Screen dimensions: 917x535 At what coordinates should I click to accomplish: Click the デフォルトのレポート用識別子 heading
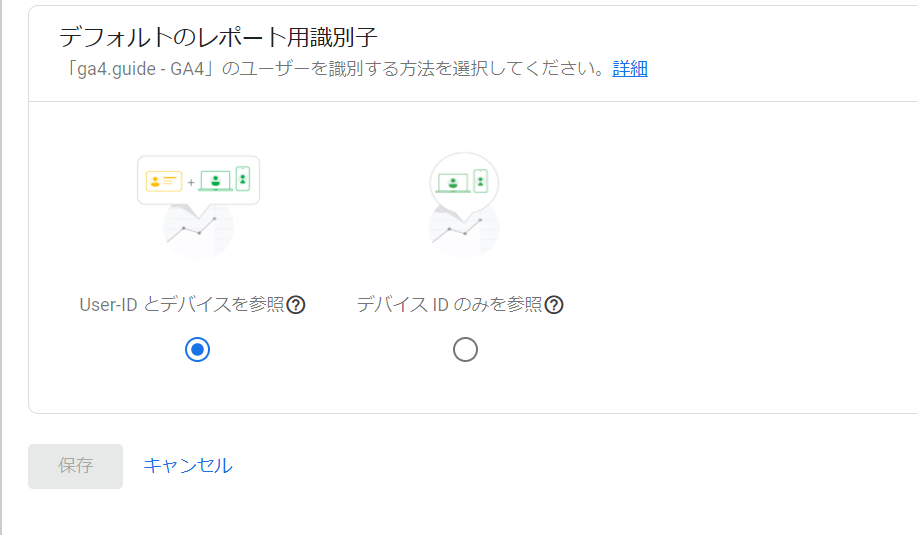pyautogui.click(x=218, y=37)
